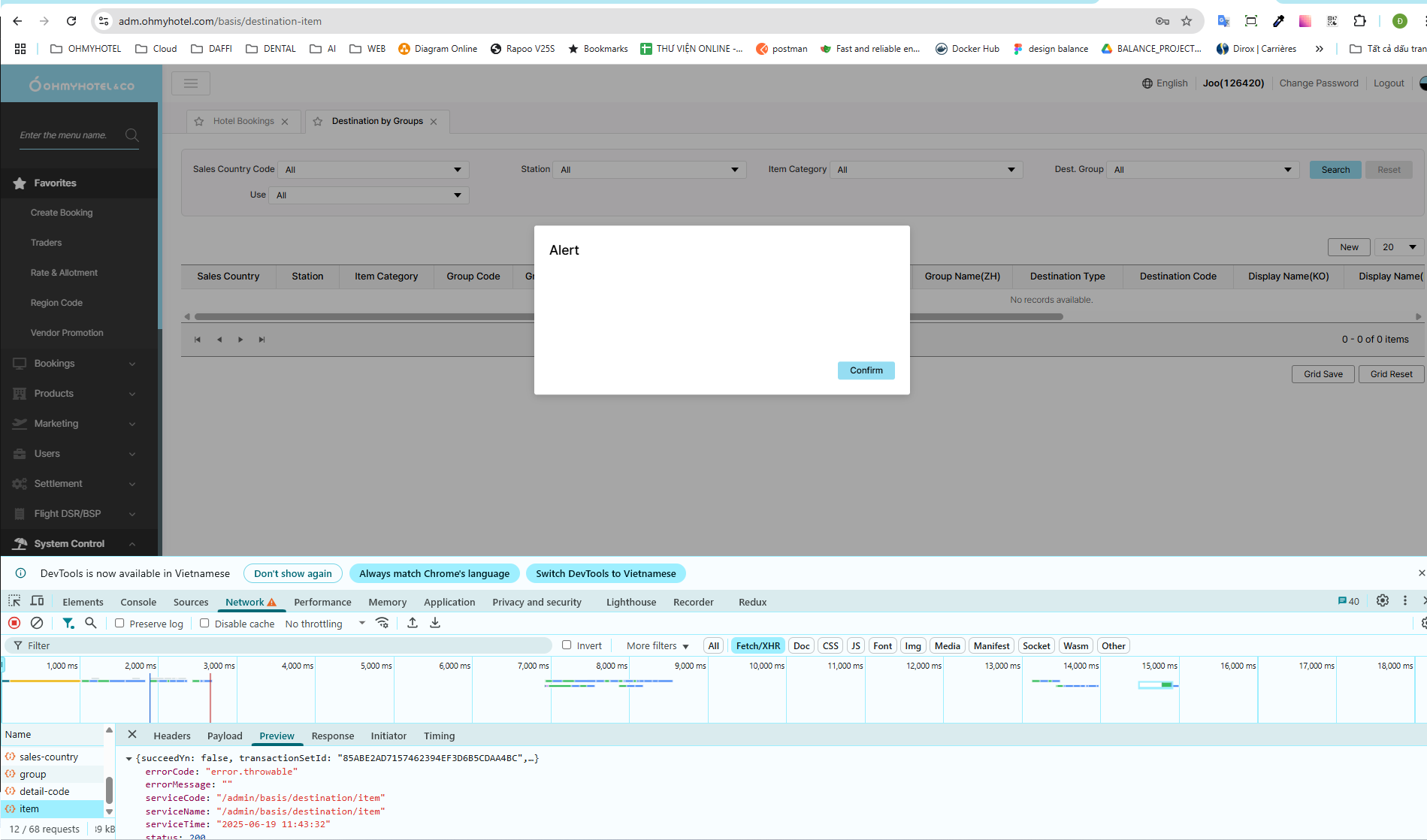The width and height of the screenshot is (1427, 840).
Task: Stop recording the network log
Action: click(14, 623)
